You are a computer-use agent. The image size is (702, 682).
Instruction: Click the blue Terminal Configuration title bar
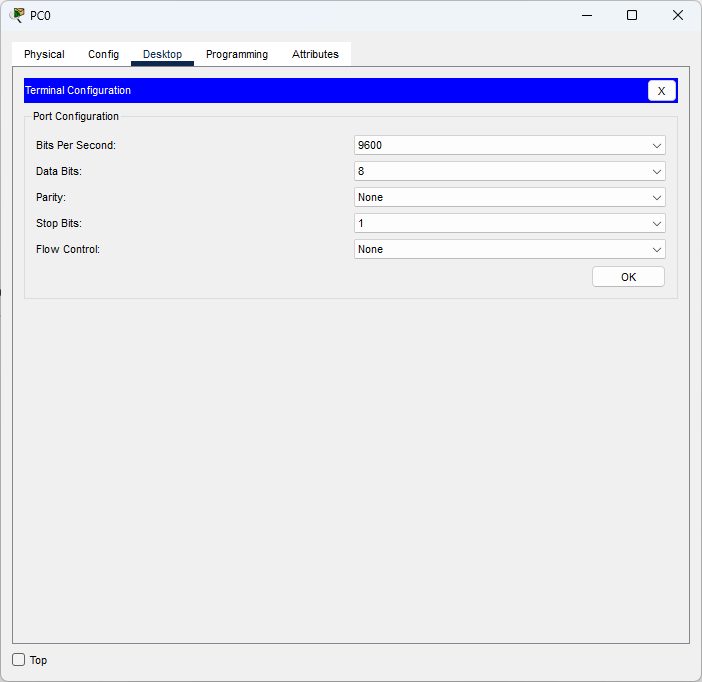330,91
